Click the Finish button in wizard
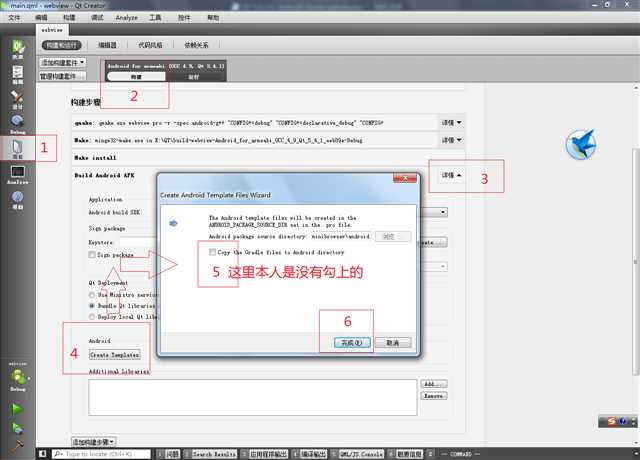The height and width of the screenshot is (460, 640). point(352,343)
